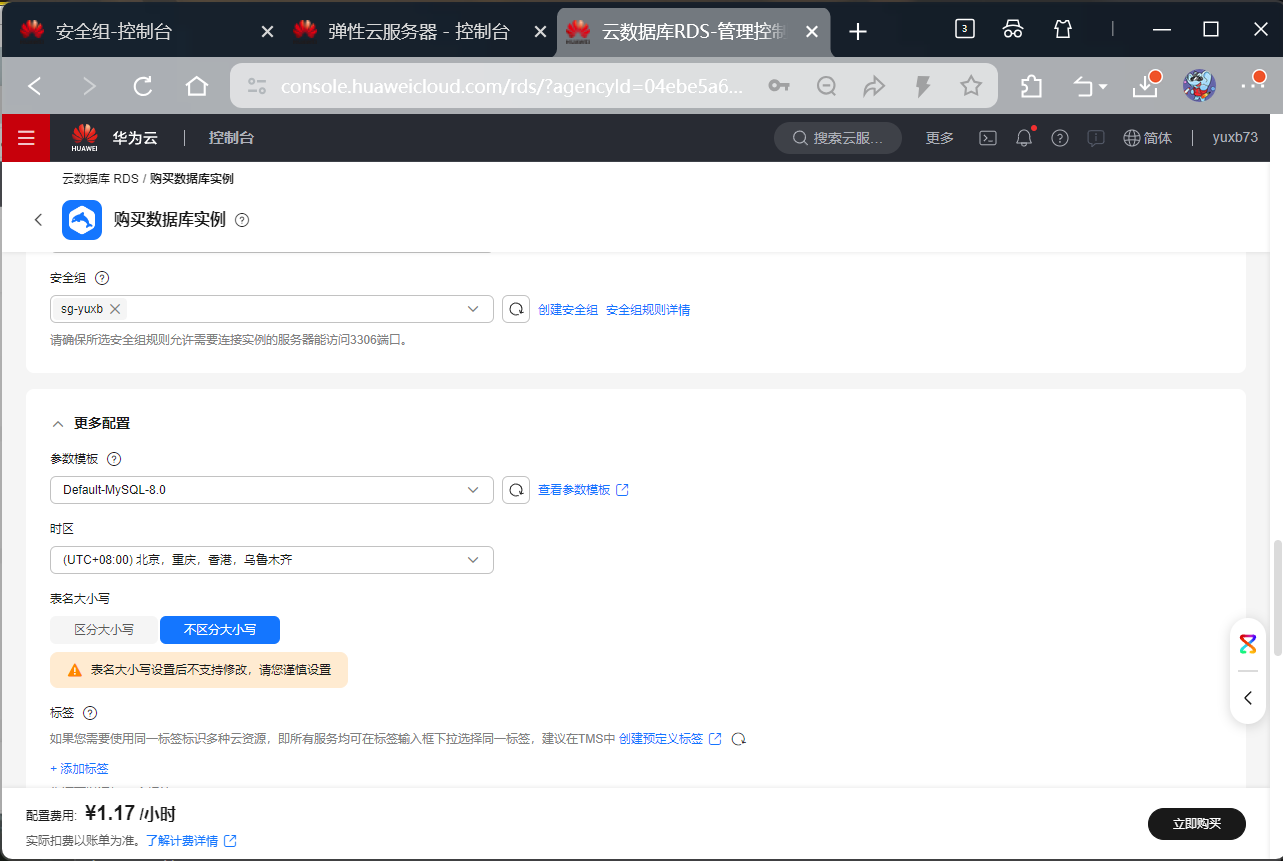
Task: Click the browser address bar URL
Action: (x=511, y=87)
